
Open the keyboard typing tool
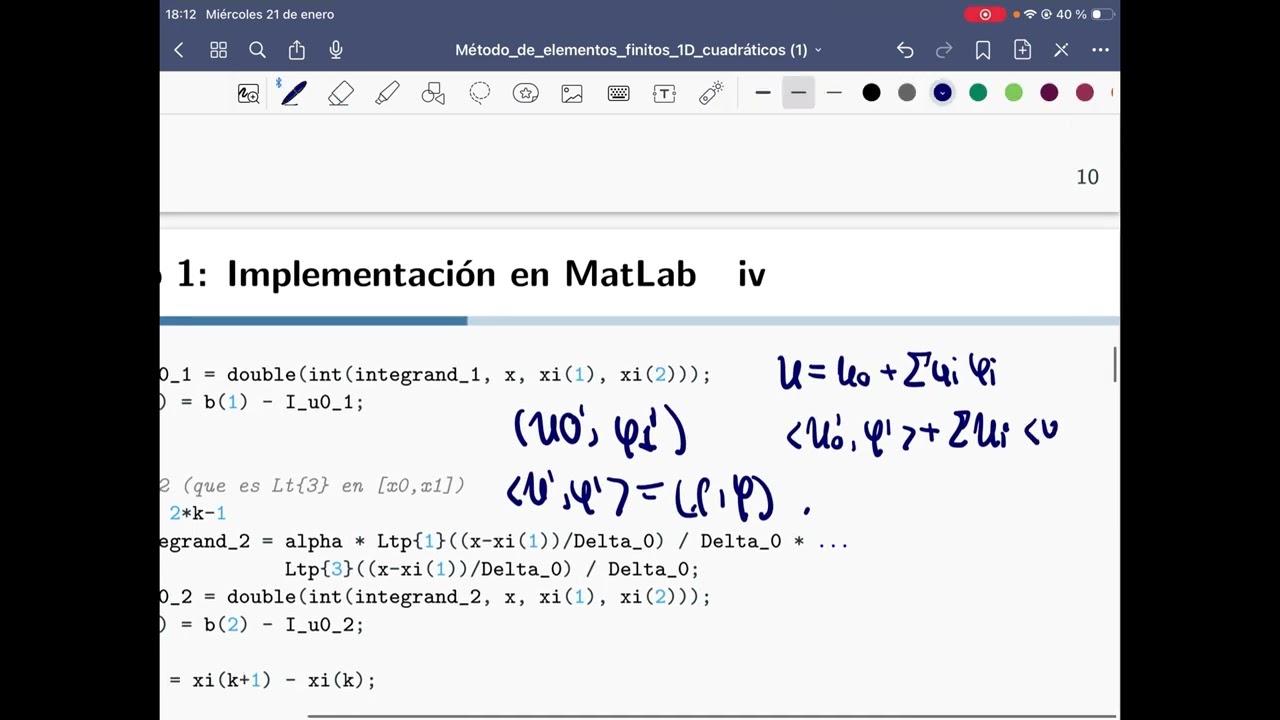click(618, 93)
